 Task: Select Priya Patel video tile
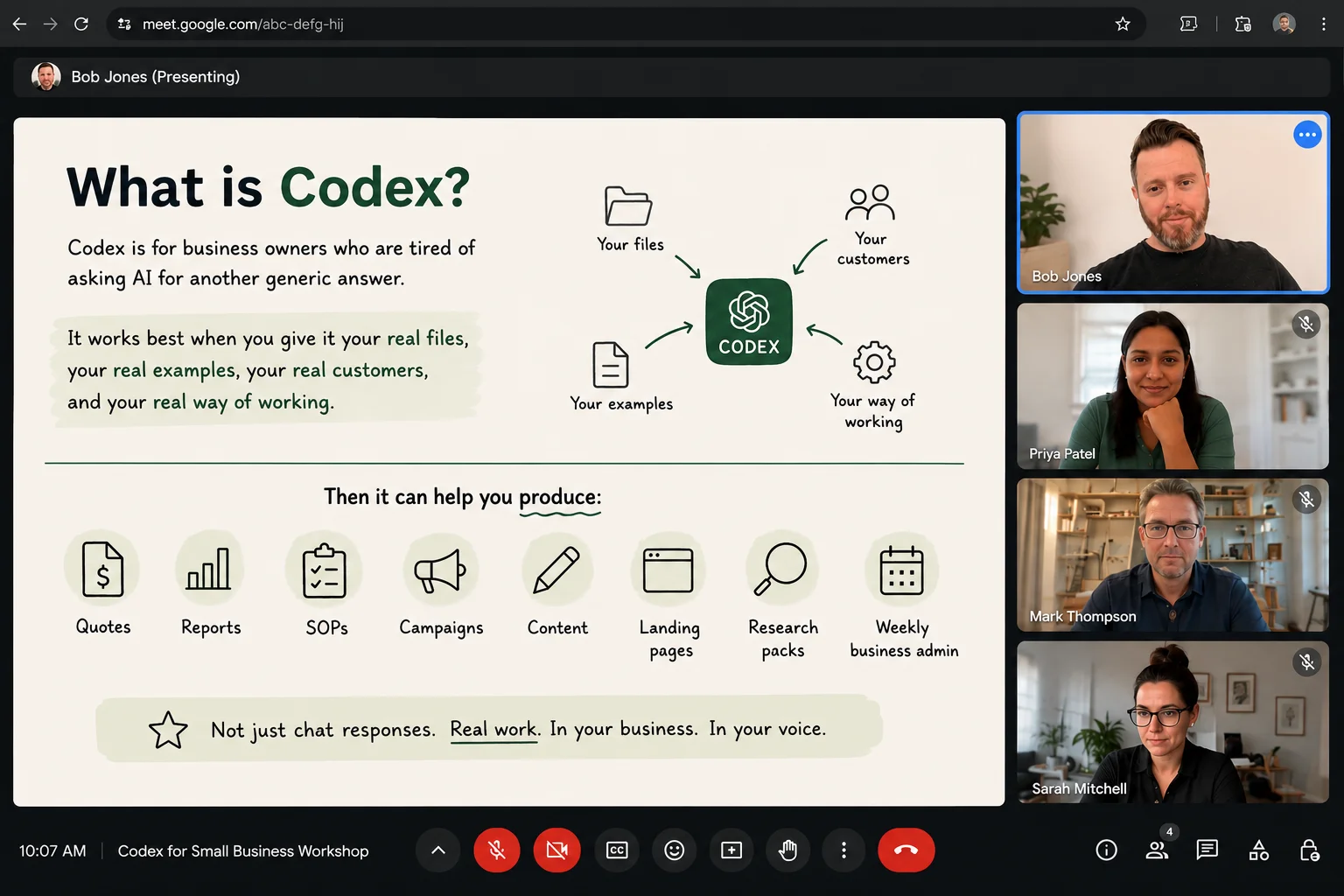click(x=1173, y=386)
